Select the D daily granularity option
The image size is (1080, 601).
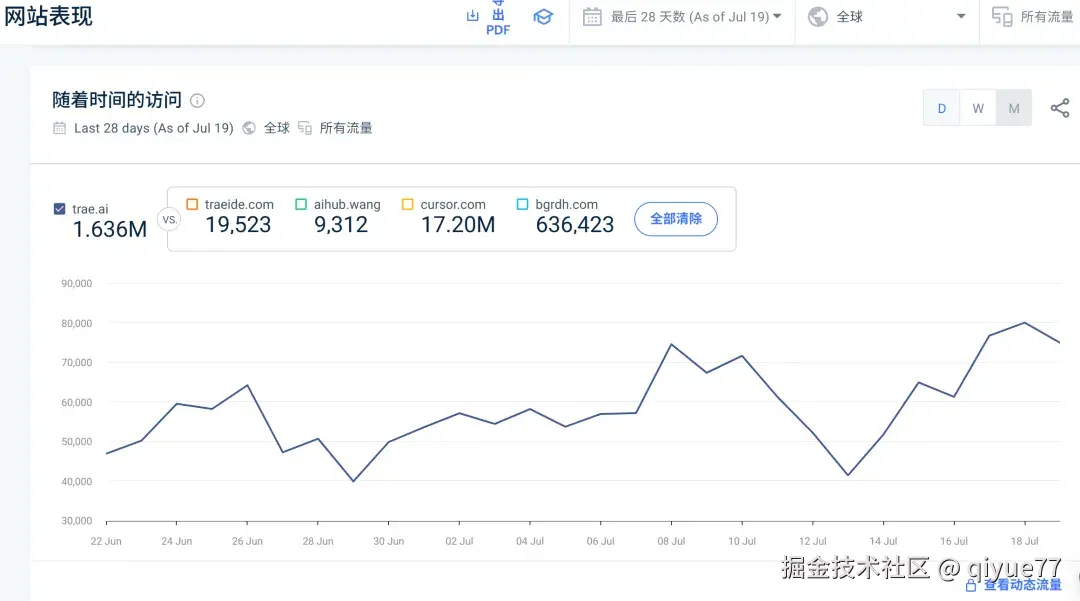[941, 107]
